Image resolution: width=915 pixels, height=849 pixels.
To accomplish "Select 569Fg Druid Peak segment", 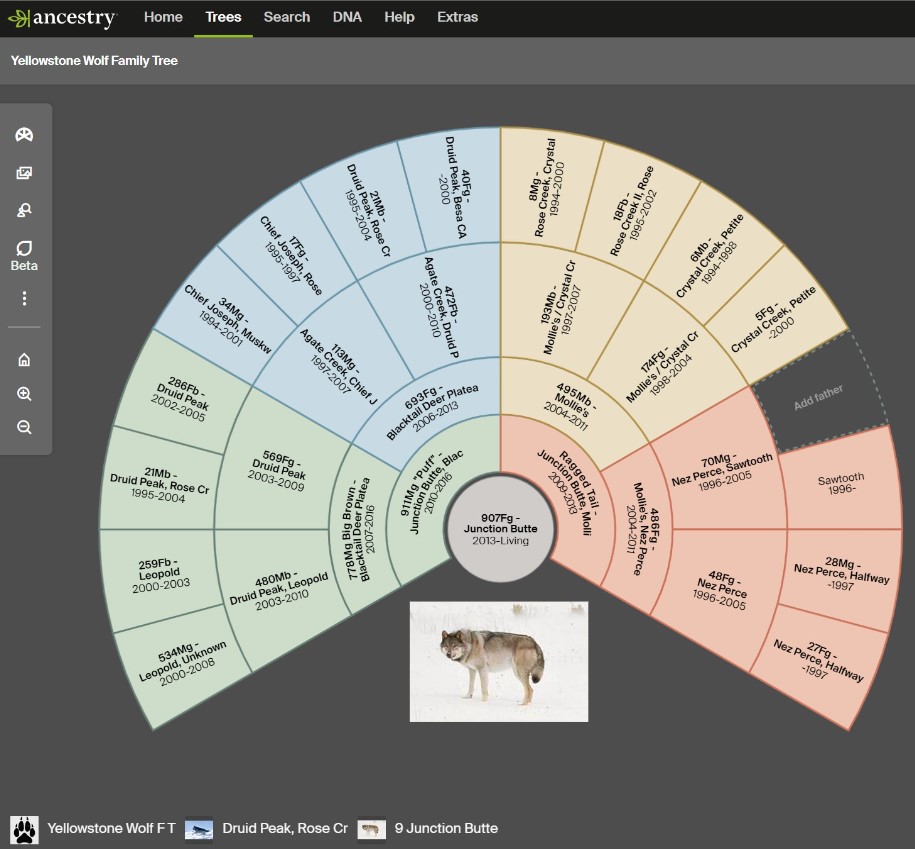I will tap(277, 470).
